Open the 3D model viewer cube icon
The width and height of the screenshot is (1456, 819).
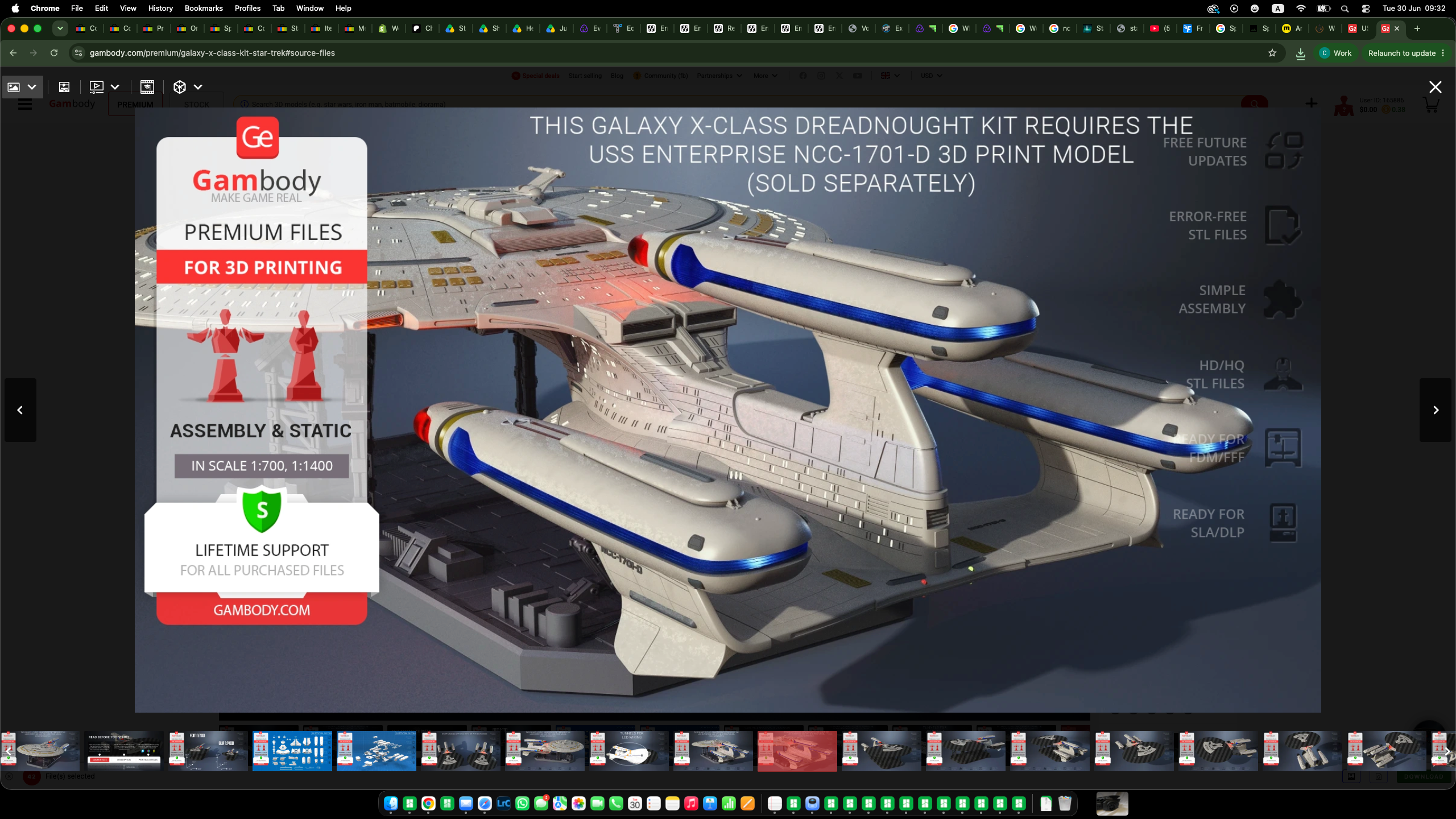click(x=180, y=87)
